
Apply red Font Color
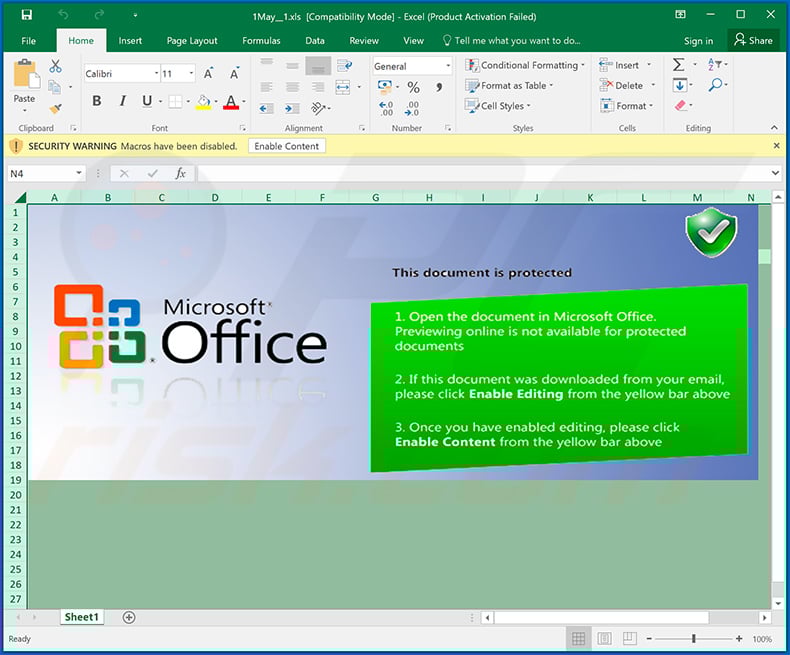(231, 102)
